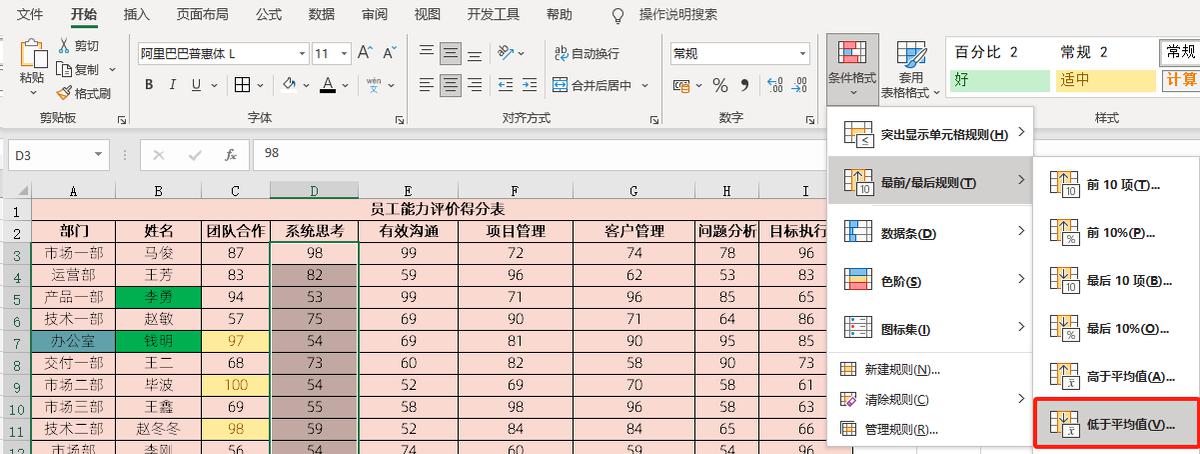Toggle middle vertical alignment
1200x454 pixels.
coord(451,53)
